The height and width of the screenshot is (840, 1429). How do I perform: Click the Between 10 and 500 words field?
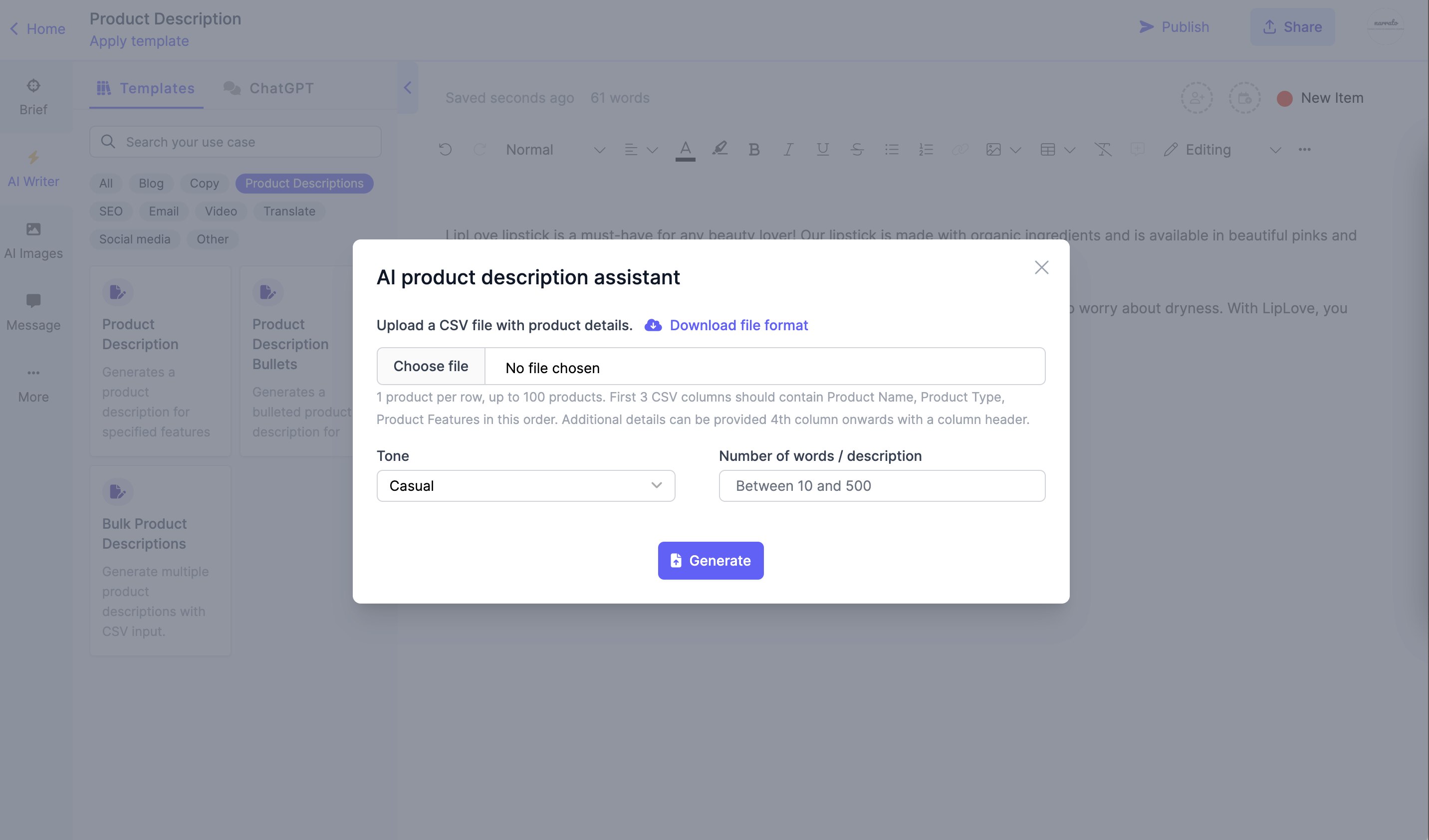[x=881, y=485]
